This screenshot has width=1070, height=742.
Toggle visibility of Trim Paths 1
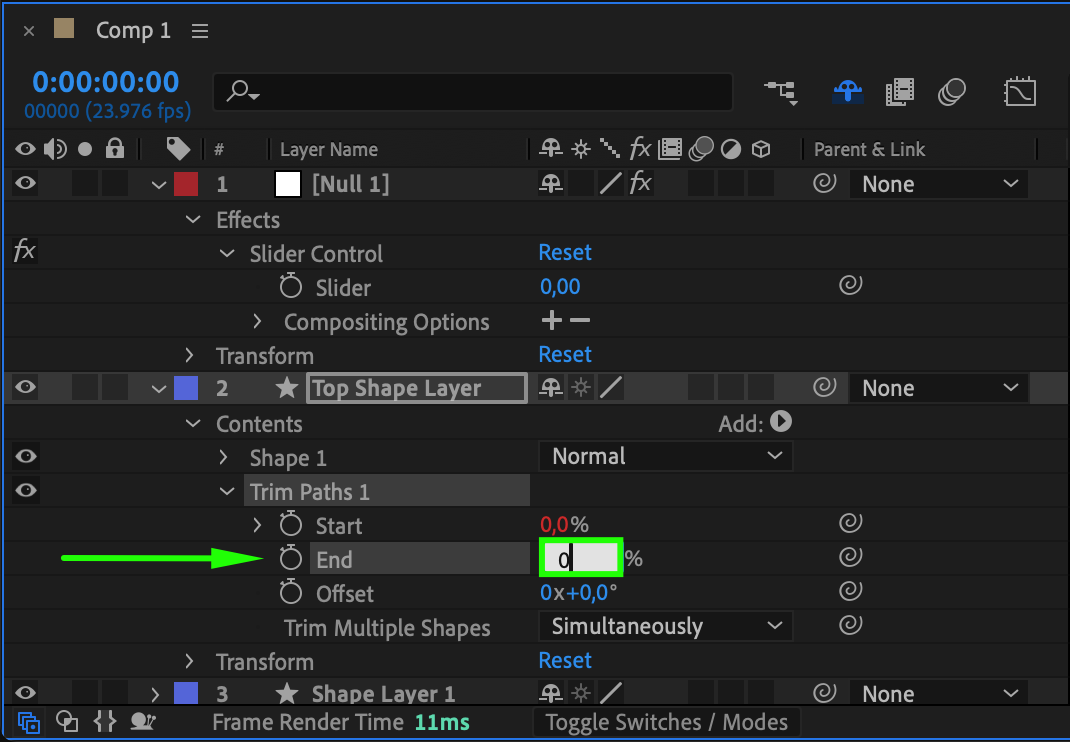26,490
